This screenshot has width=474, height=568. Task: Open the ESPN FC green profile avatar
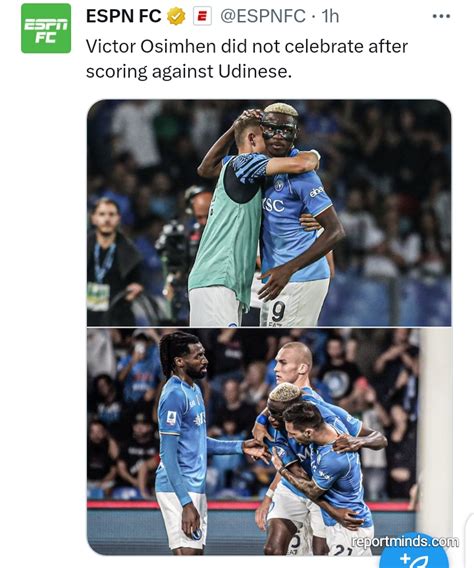(x=46, y=28)
